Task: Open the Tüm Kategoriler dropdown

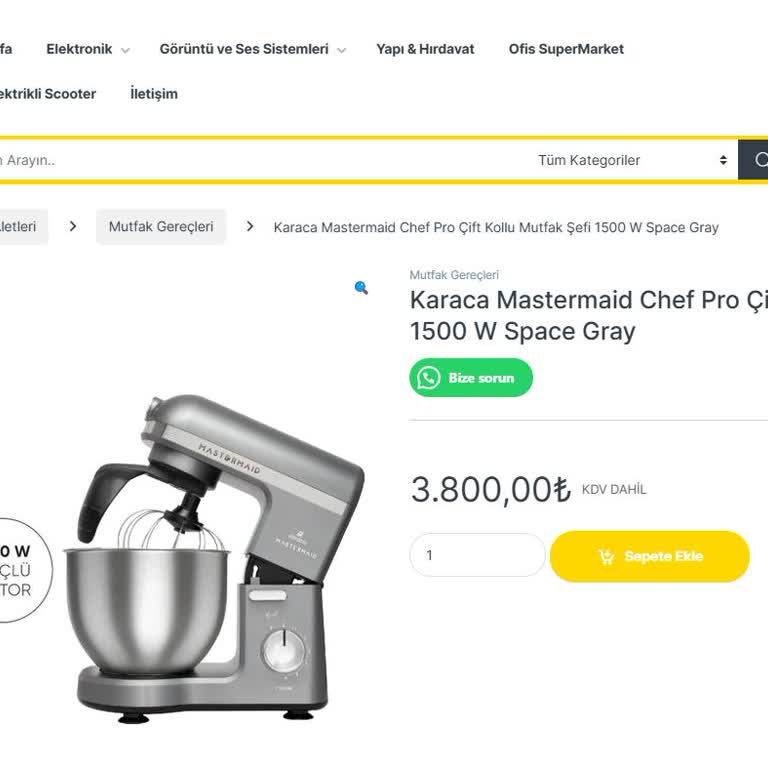Action: coord(632,160)
